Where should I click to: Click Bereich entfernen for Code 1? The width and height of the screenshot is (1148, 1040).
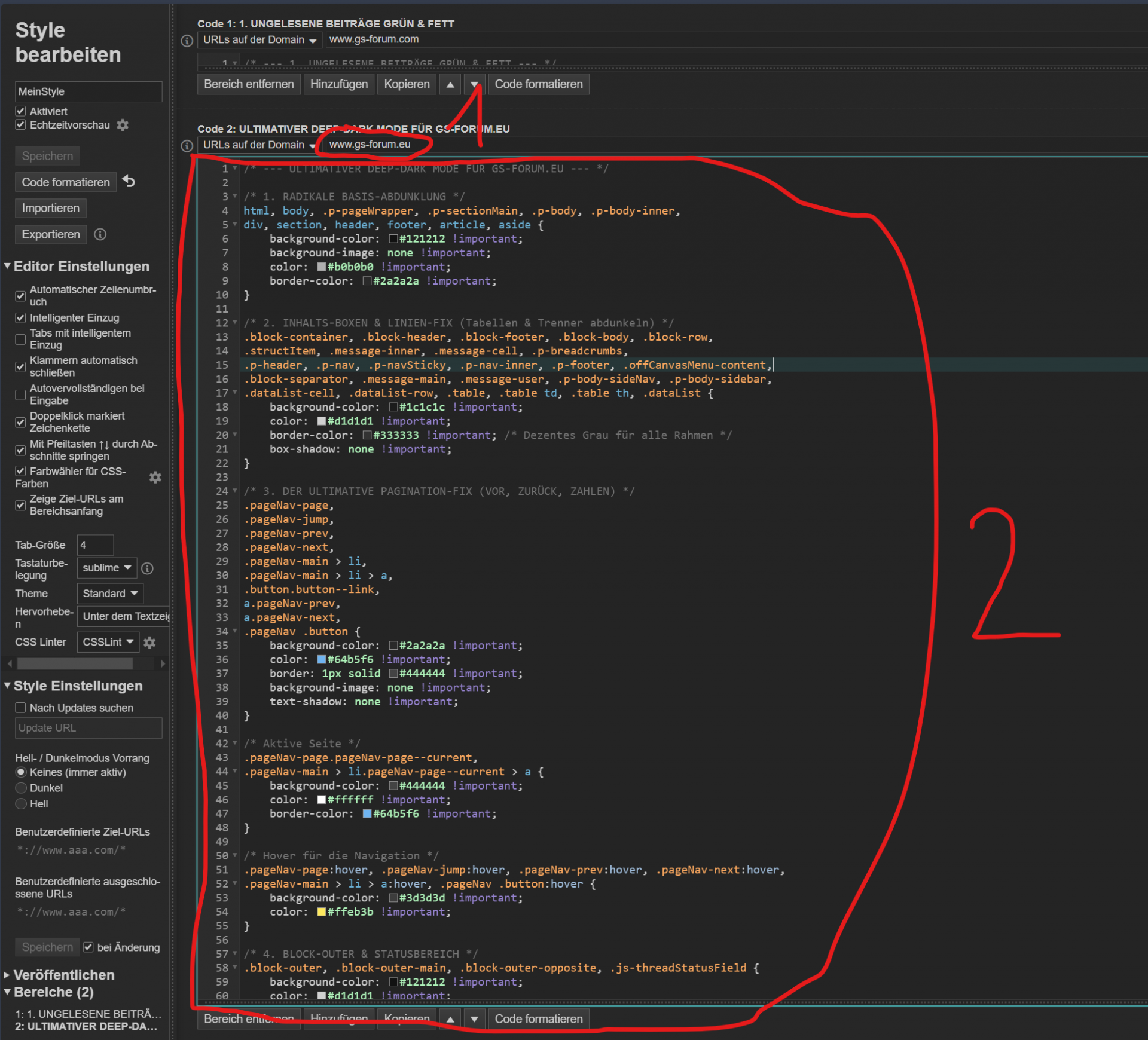pyautogui.click(x=249, y=84)
